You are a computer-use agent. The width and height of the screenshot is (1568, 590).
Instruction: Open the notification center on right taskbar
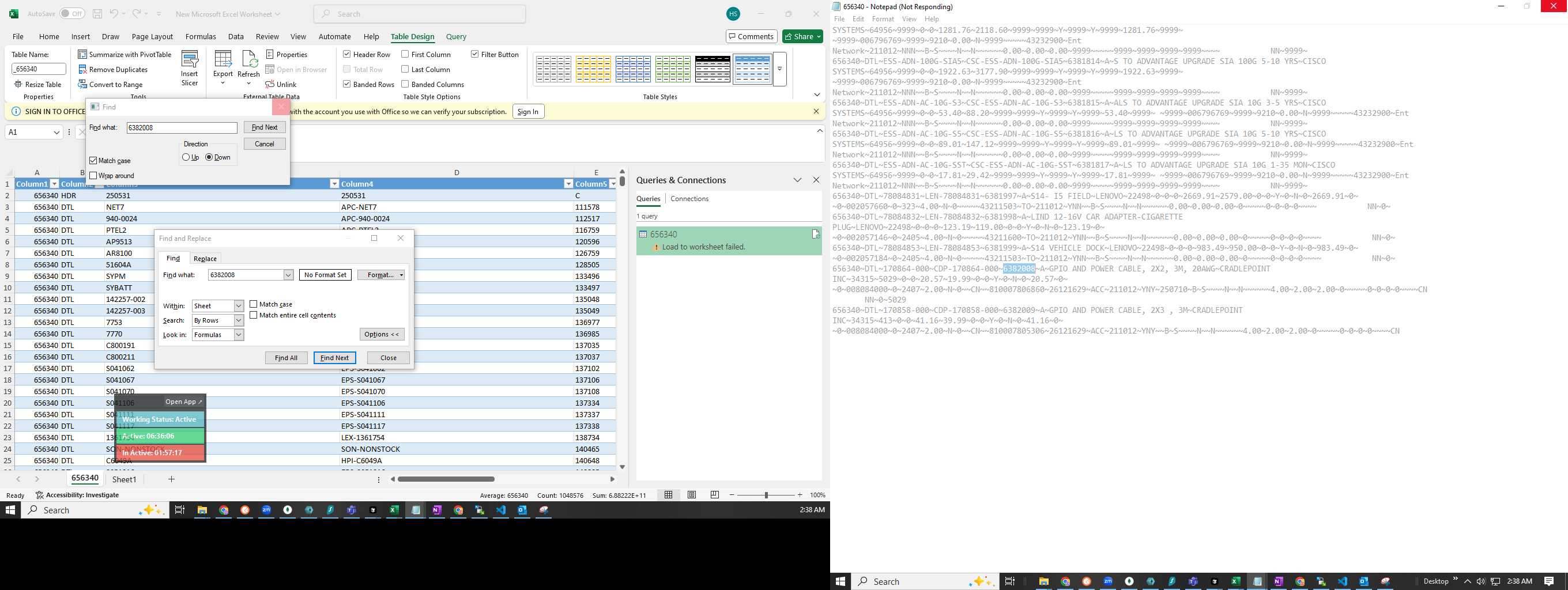pos(1549,581)
